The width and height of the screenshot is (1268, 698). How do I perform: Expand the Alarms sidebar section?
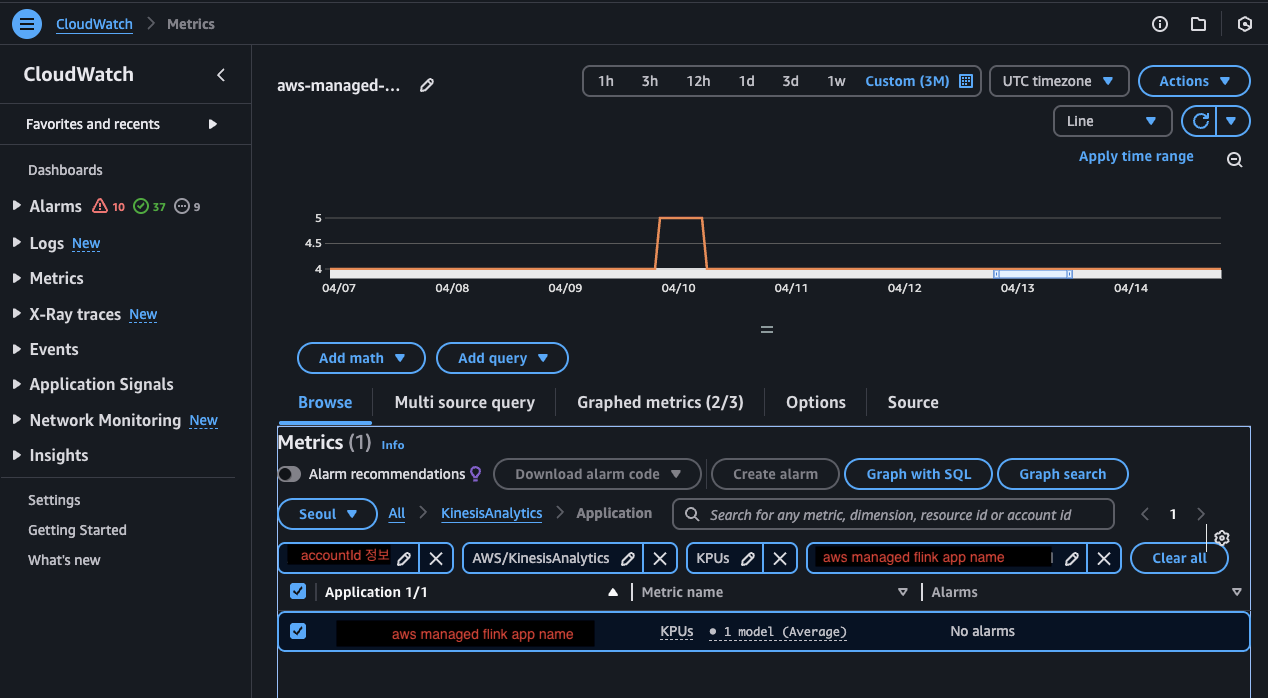pos(16,206)
